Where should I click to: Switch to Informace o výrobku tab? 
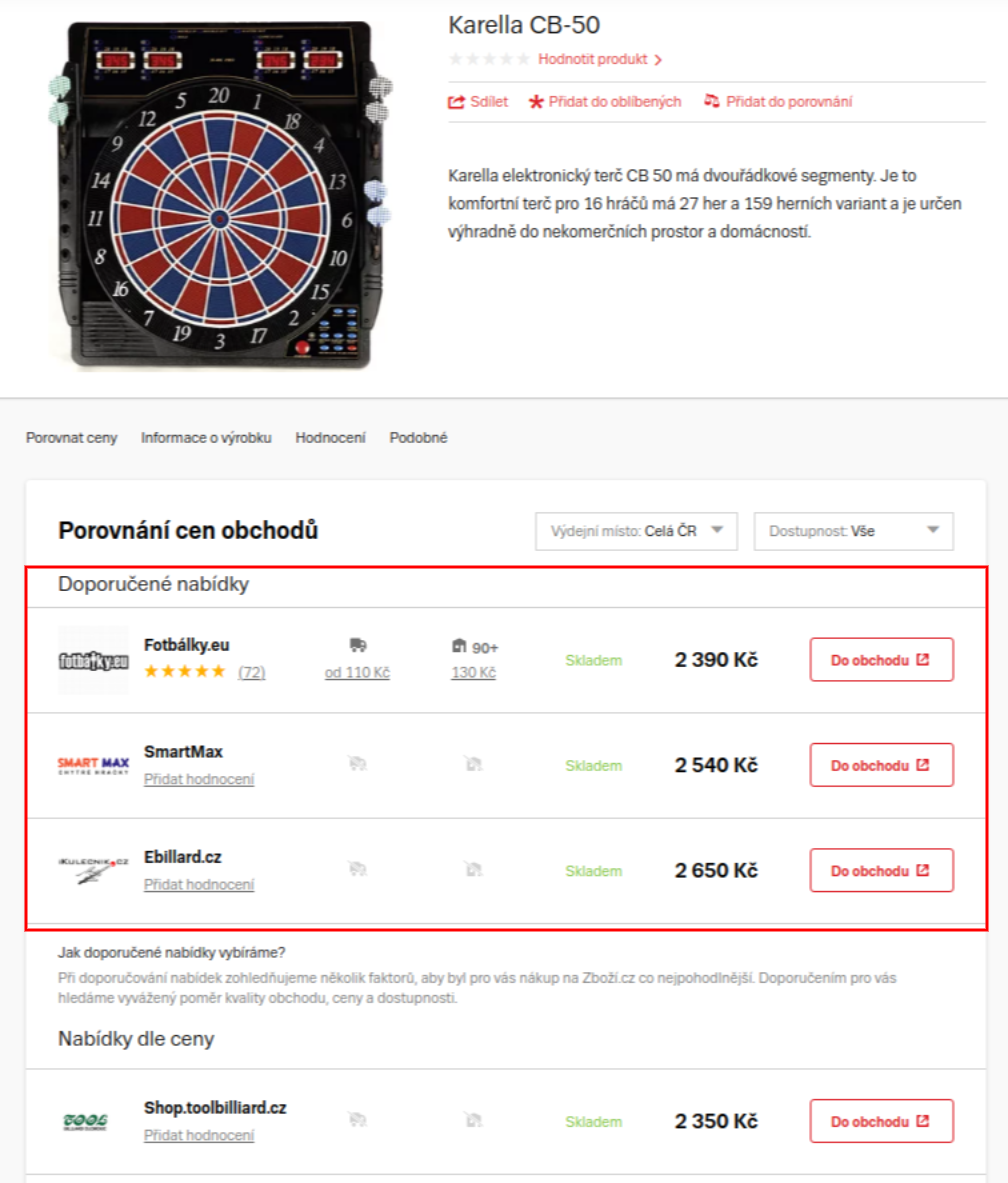coord(206,438)
